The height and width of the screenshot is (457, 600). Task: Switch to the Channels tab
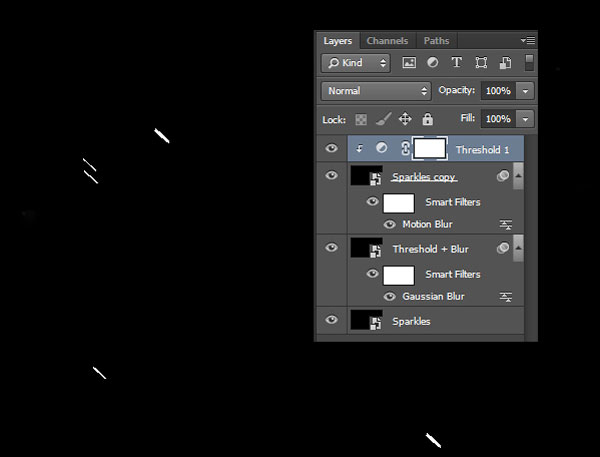[x=387, y=41]
